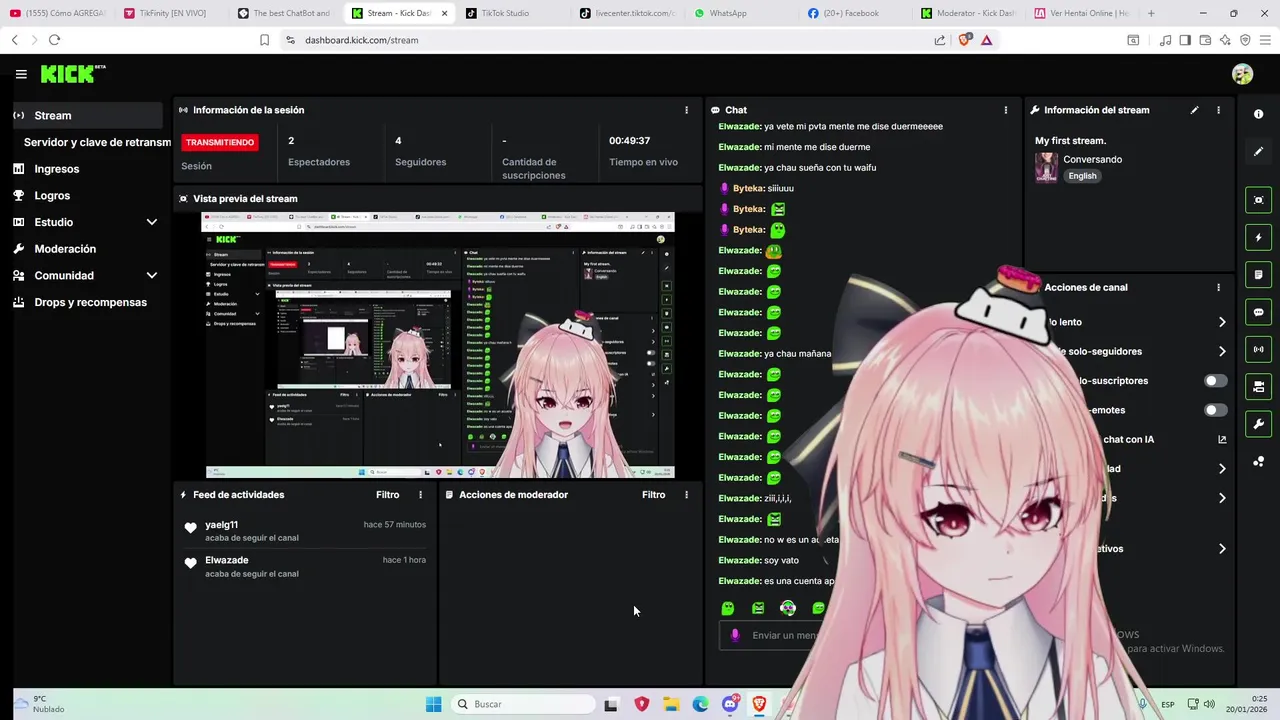Open chat con IA external link icon
The width and height of the screenshot is (1280, 720).
1222,439
